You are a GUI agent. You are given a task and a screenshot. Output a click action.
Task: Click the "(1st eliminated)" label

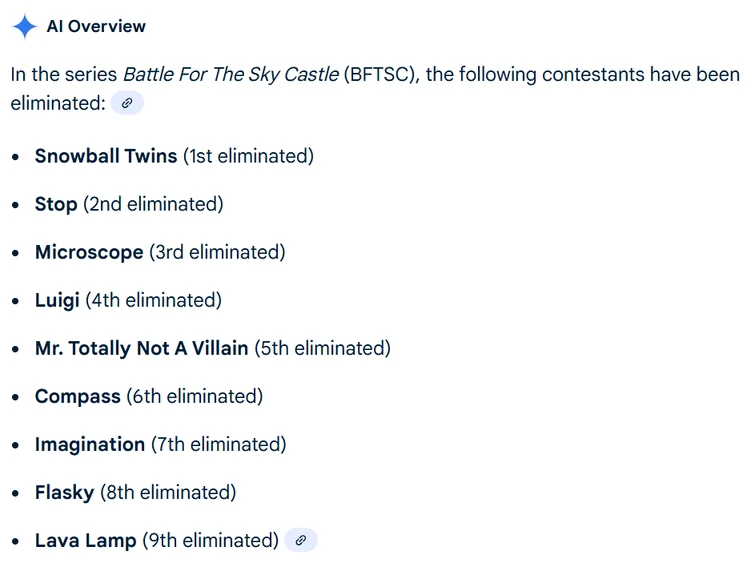click(x=248, y=156)
